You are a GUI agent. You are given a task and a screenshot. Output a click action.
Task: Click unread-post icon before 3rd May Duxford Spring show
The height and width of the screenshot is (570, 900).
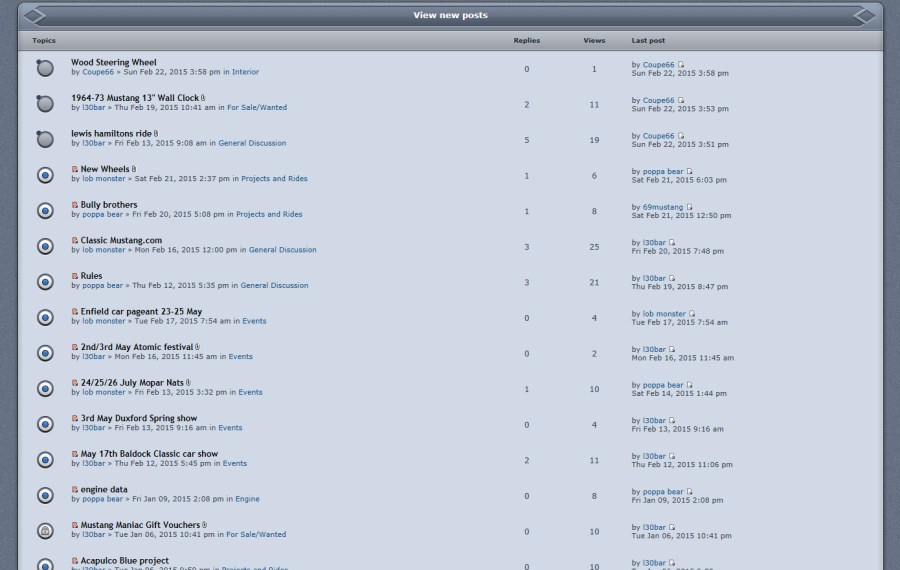click(x=75, y=419)
